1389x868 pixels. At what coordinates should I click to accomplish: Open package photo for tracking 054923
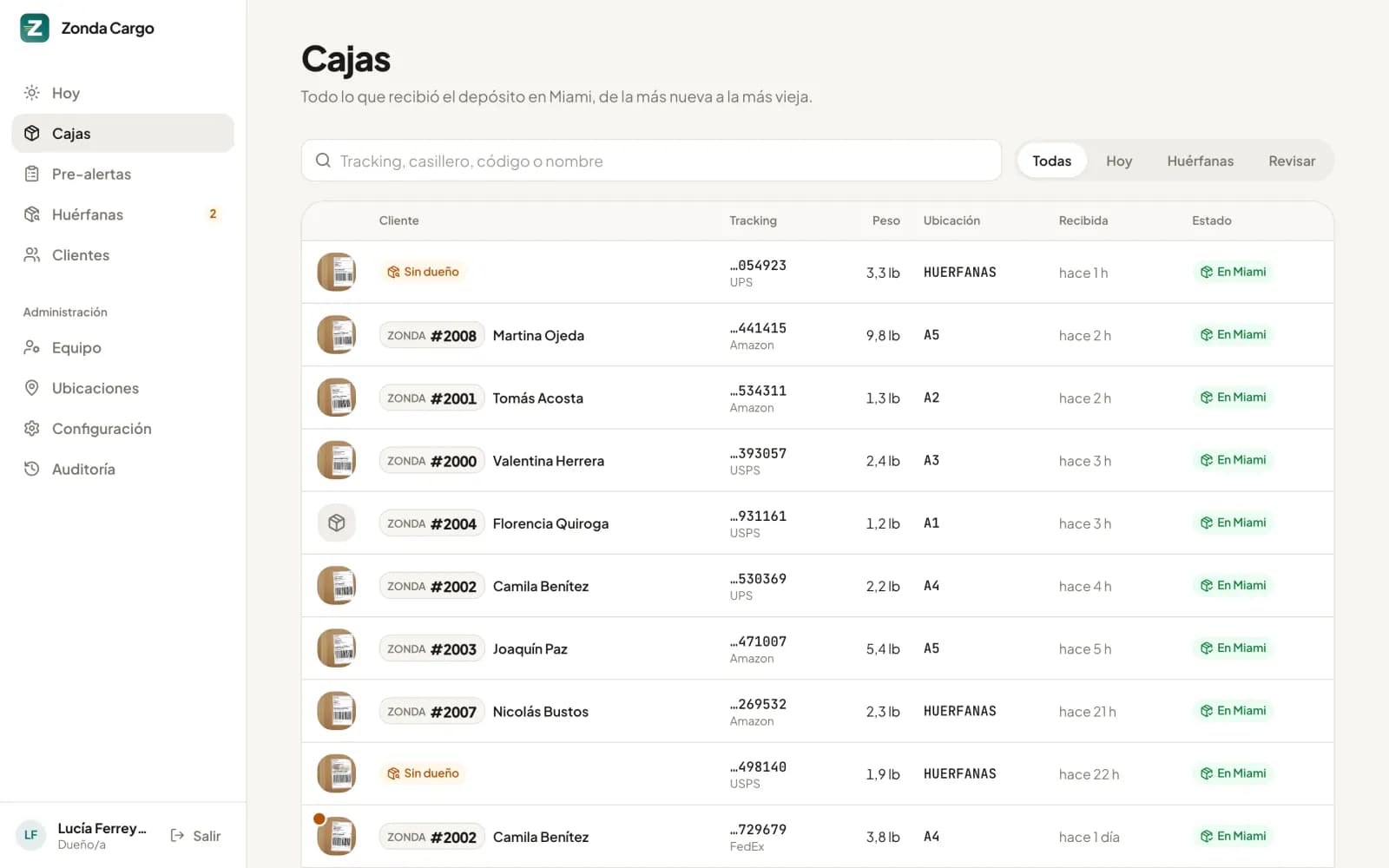click(337, 273)
